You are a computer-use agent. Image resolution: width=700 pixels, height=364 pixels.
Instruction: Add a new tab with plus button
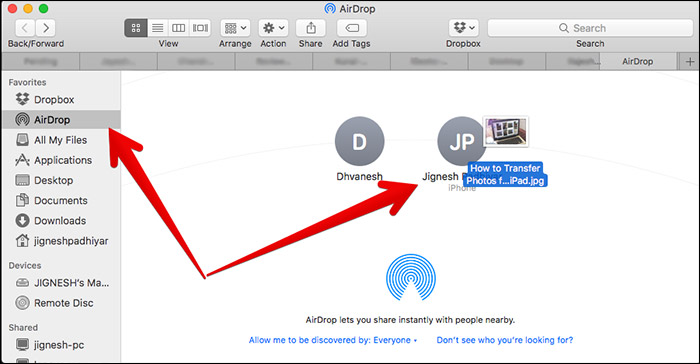pos(690,62)
